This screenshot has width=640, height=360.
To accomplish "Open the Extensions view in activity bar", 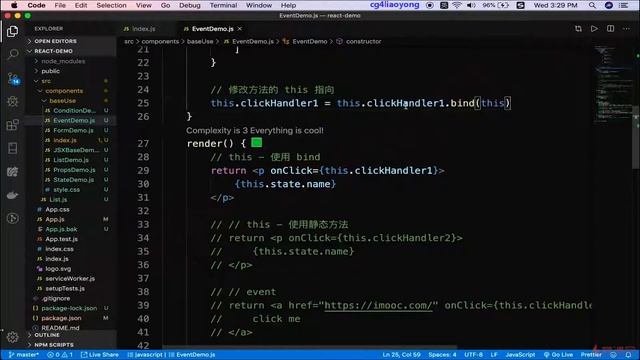I will click(13, 124).
